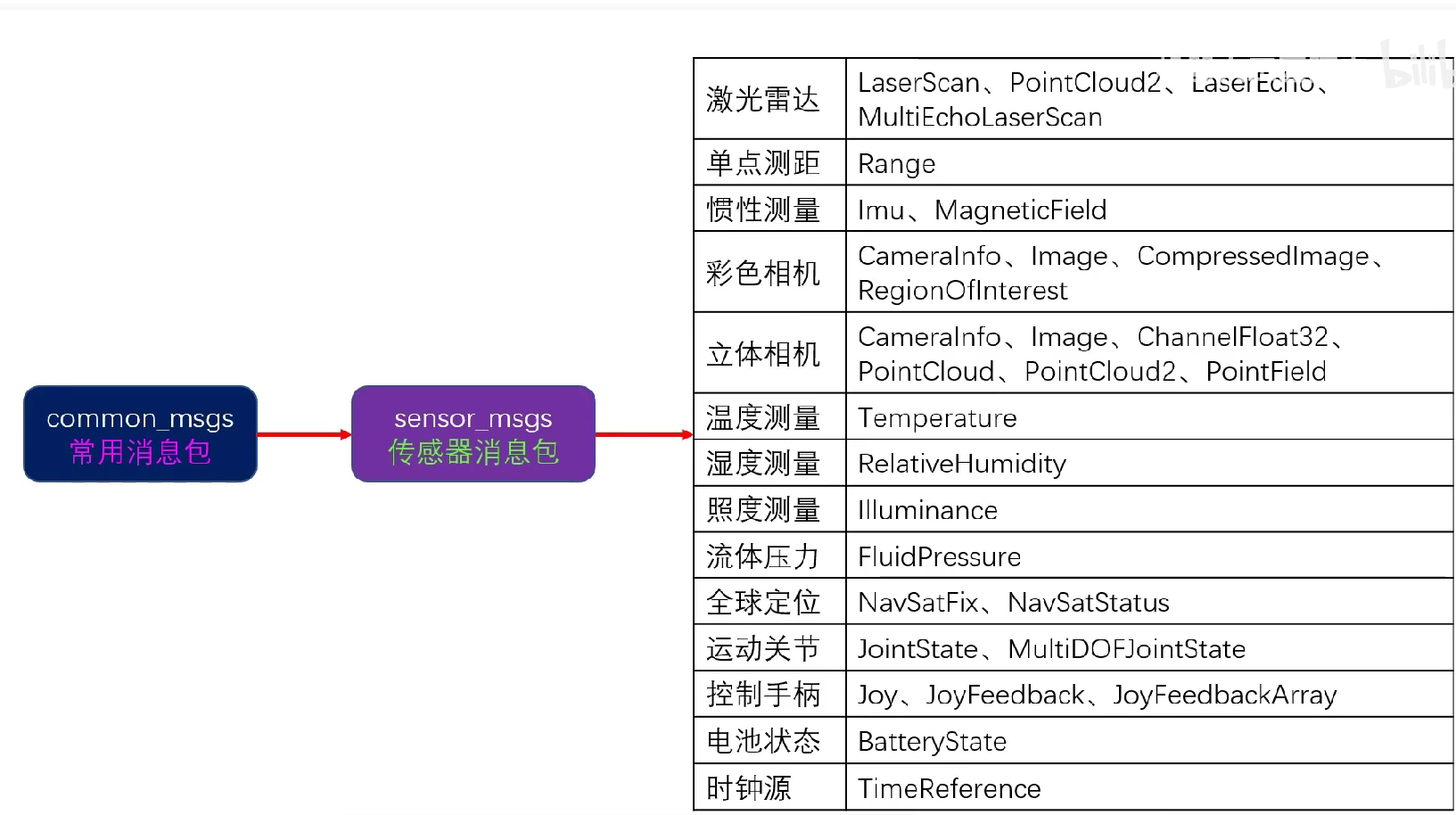Click the ChannelFloat32 text
This screenshot has width=1456, height=815.
point(1232,337)
